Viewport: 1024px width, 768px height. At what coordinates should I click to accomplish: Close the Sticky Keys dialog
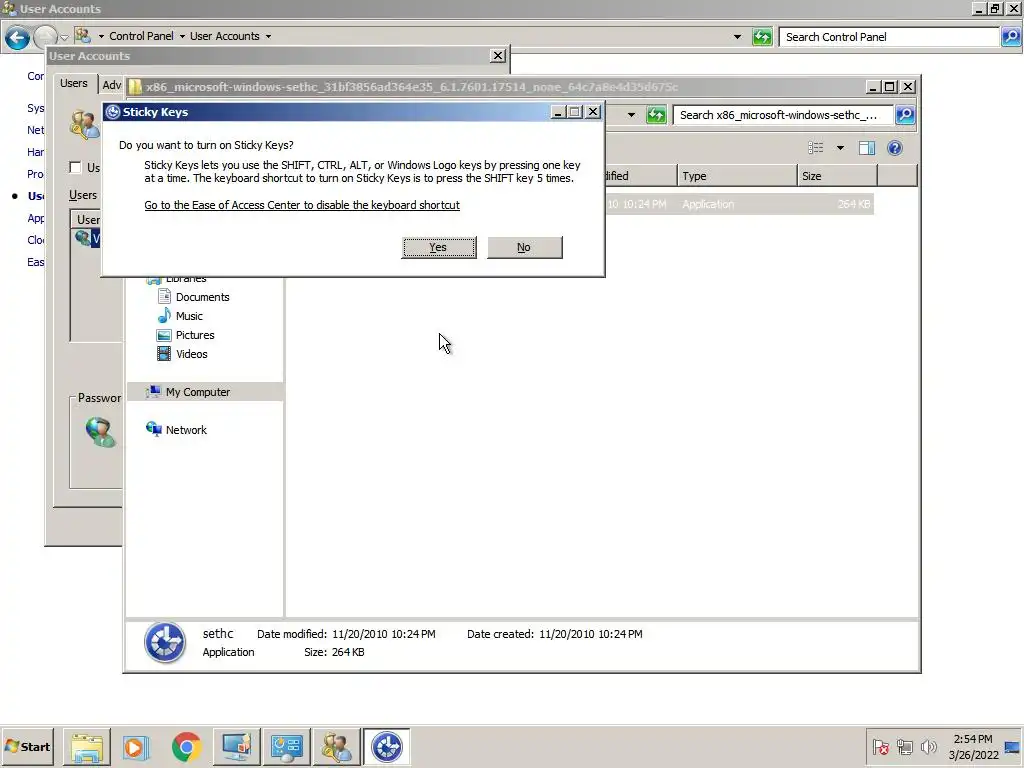[592, 112]
